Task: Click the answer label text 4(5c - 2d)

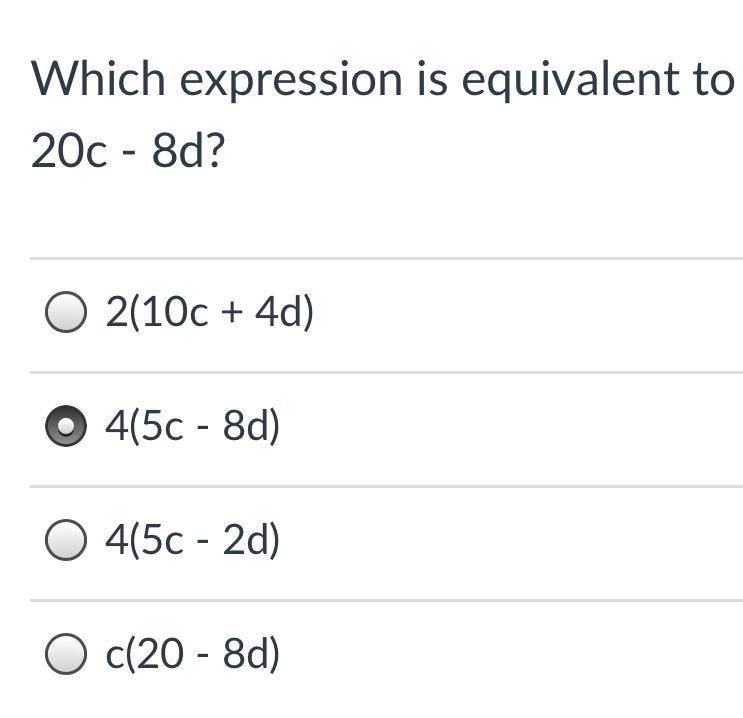Action: tap(192, 540)
